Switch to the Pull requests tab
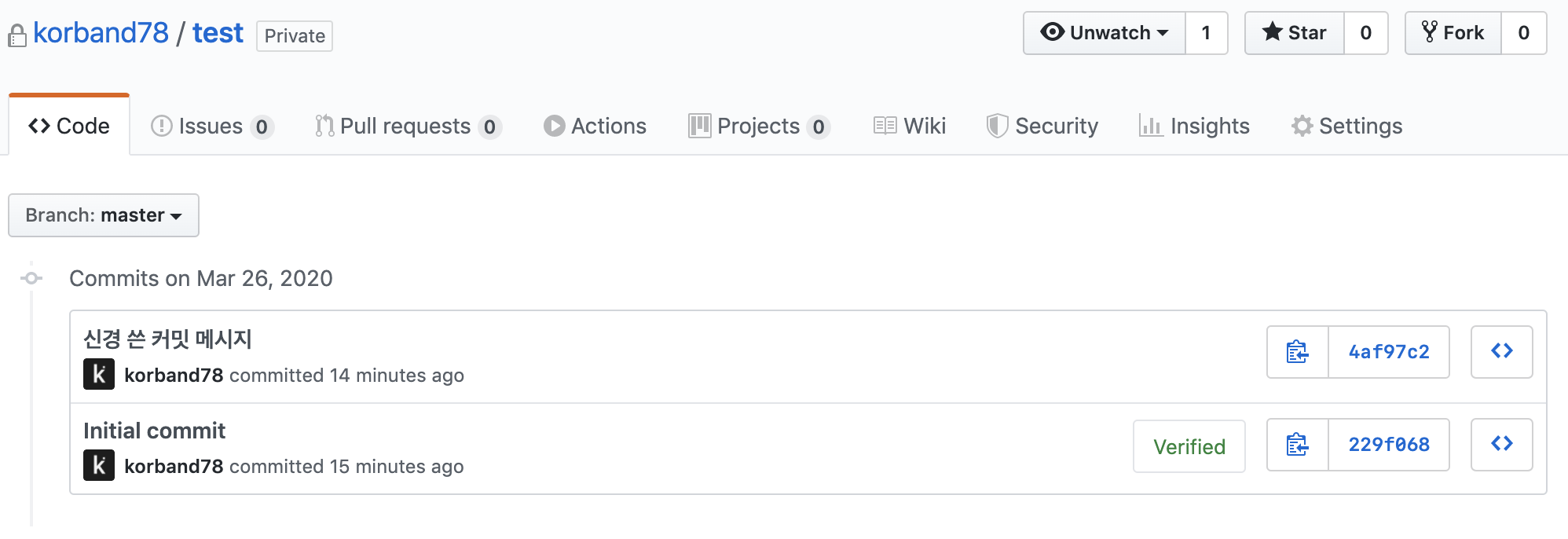 pos(408,126)
